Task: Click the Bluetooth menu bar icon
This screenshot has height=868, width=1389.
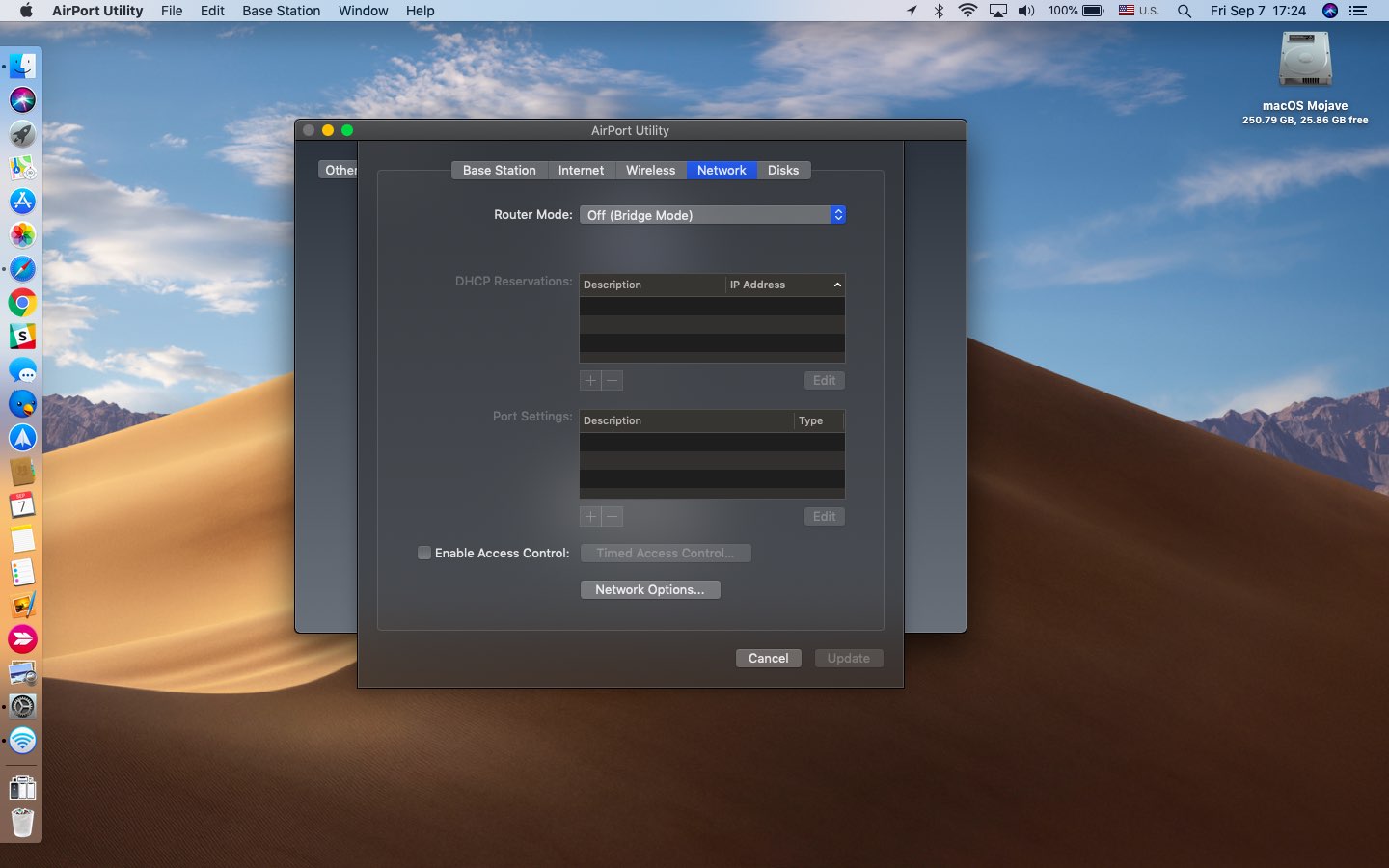Action: [939, 11]
